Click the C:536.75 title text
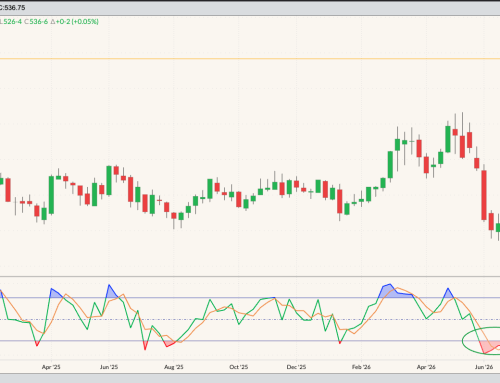This screenshot has height=383, width=500. (x=13, y=7)
